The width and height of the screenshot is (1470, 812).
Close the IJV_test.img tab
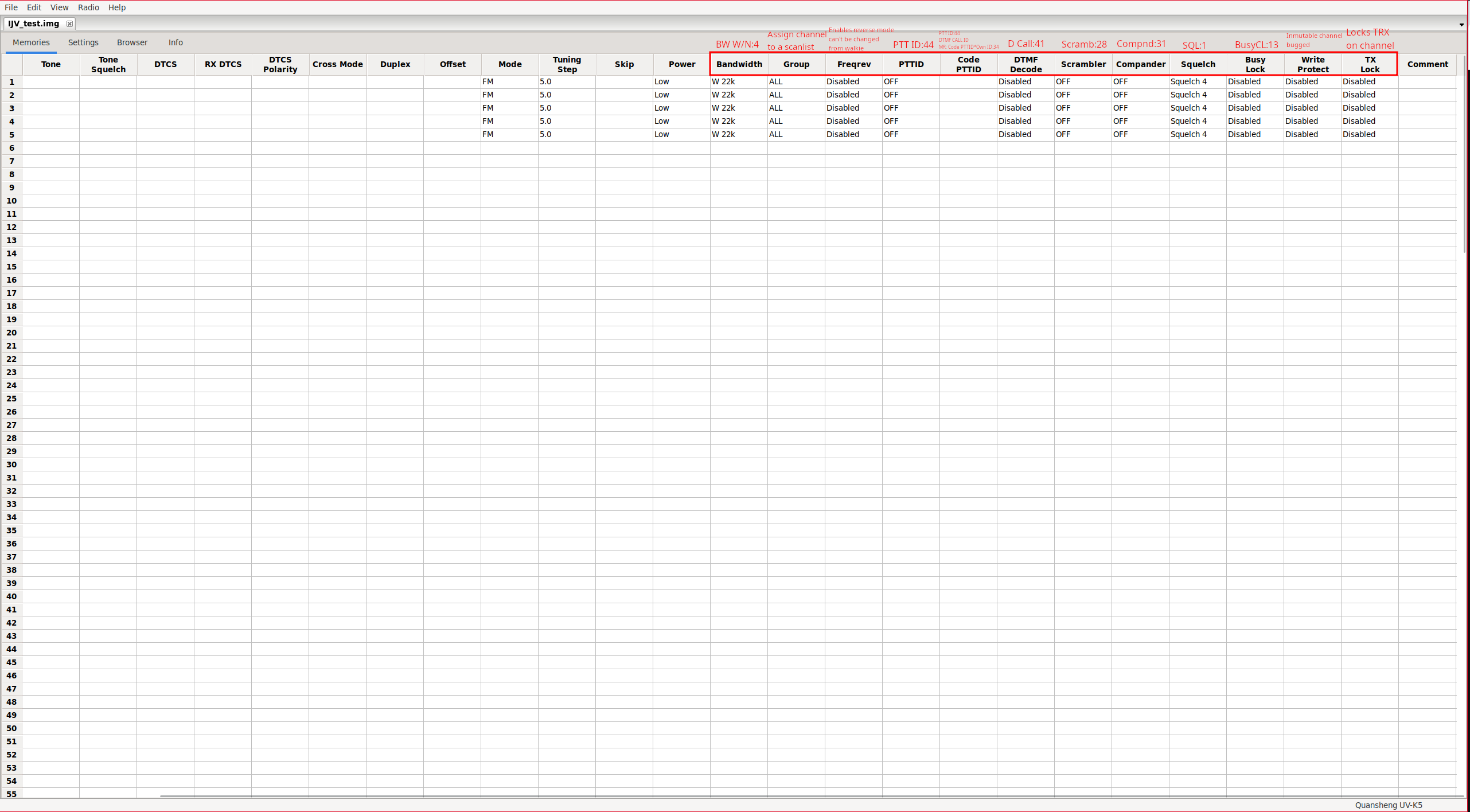69,24
